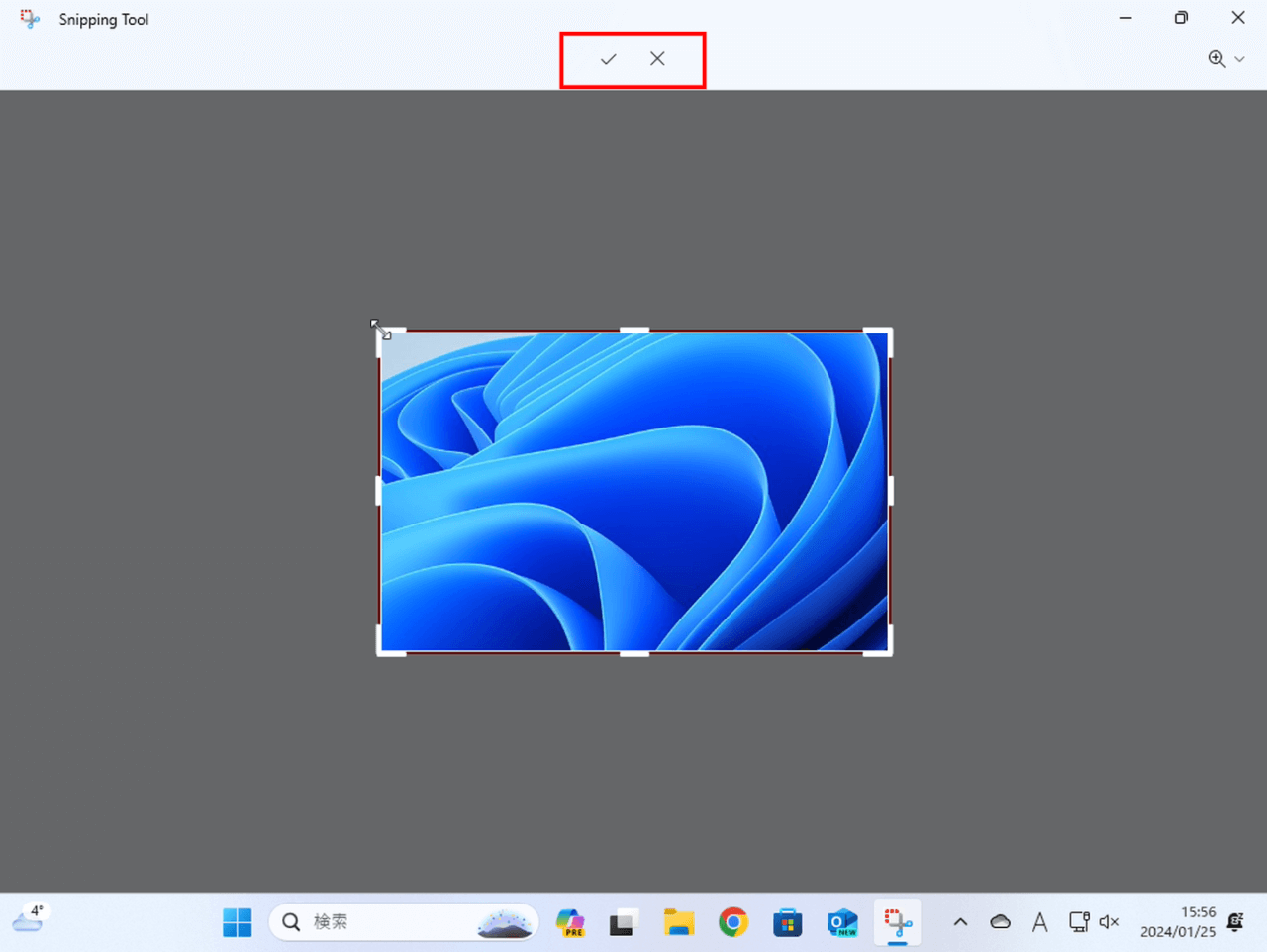The height and width of the screenshot is (952, 1267).
Task: Open the Windows Start menu
Action: (x=238, y=922)
